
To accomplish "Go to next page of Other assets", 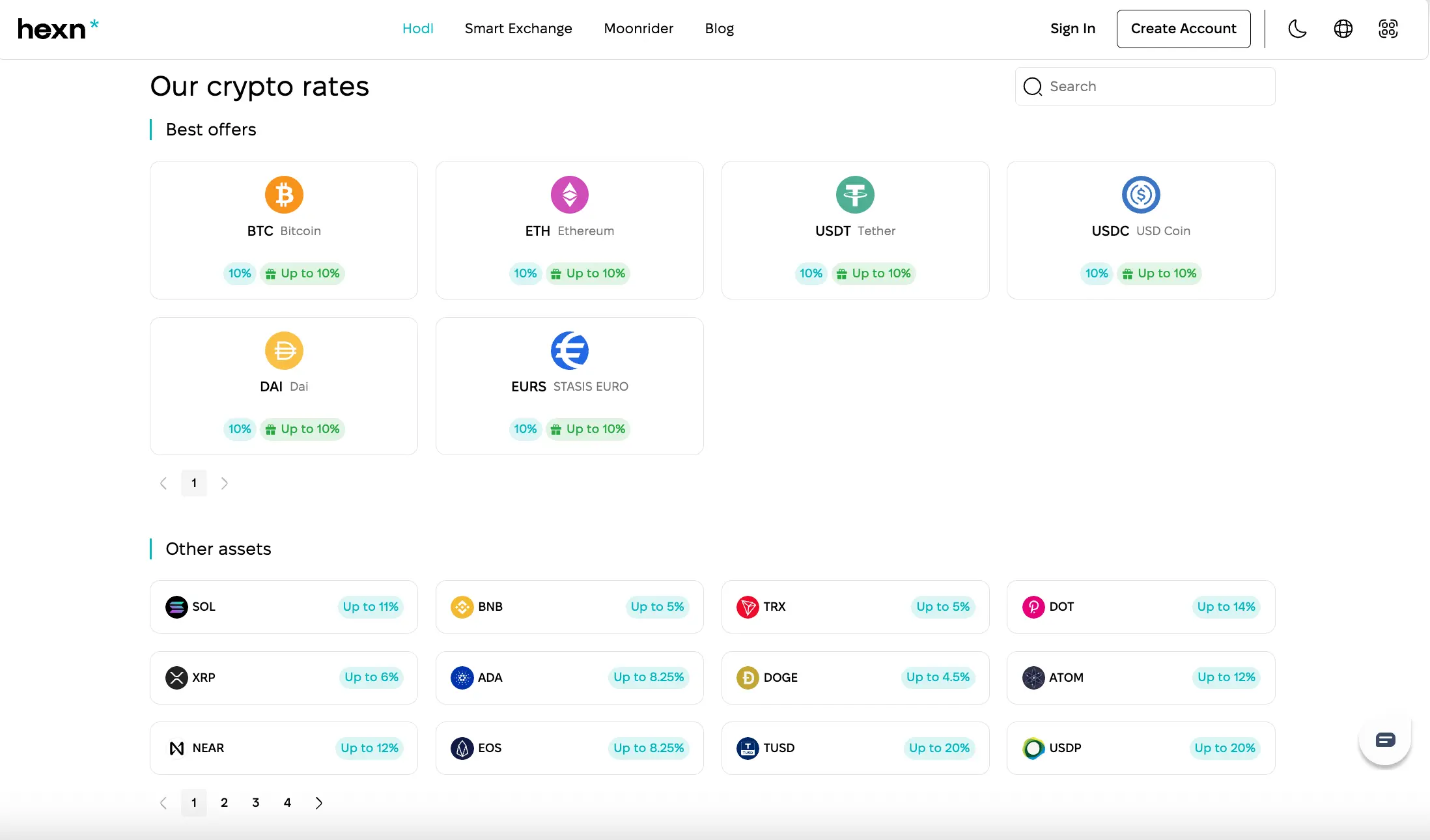I will 319,803.
